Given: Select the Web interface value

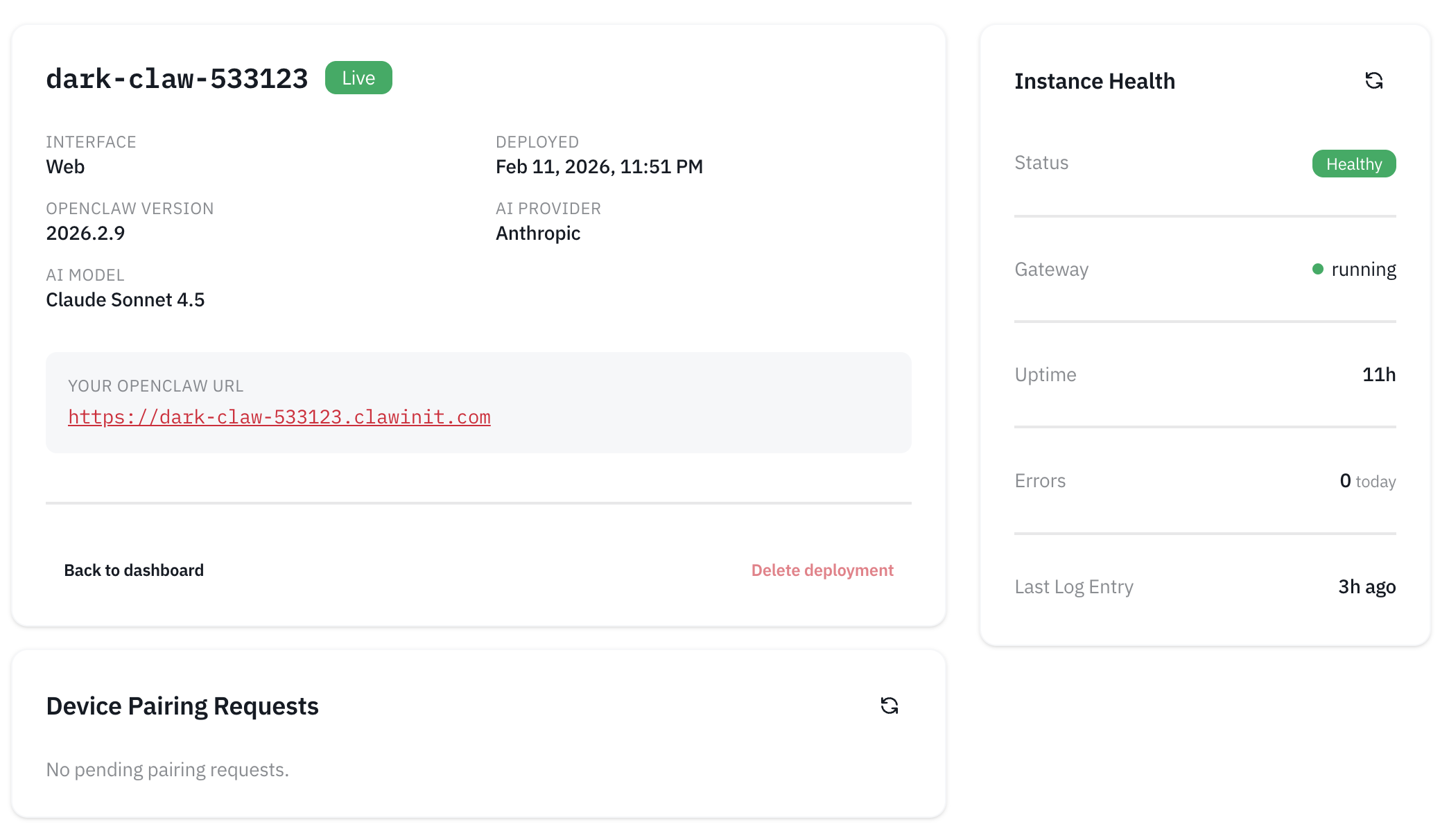Looking at the screenshot, I should coord(65,166).
